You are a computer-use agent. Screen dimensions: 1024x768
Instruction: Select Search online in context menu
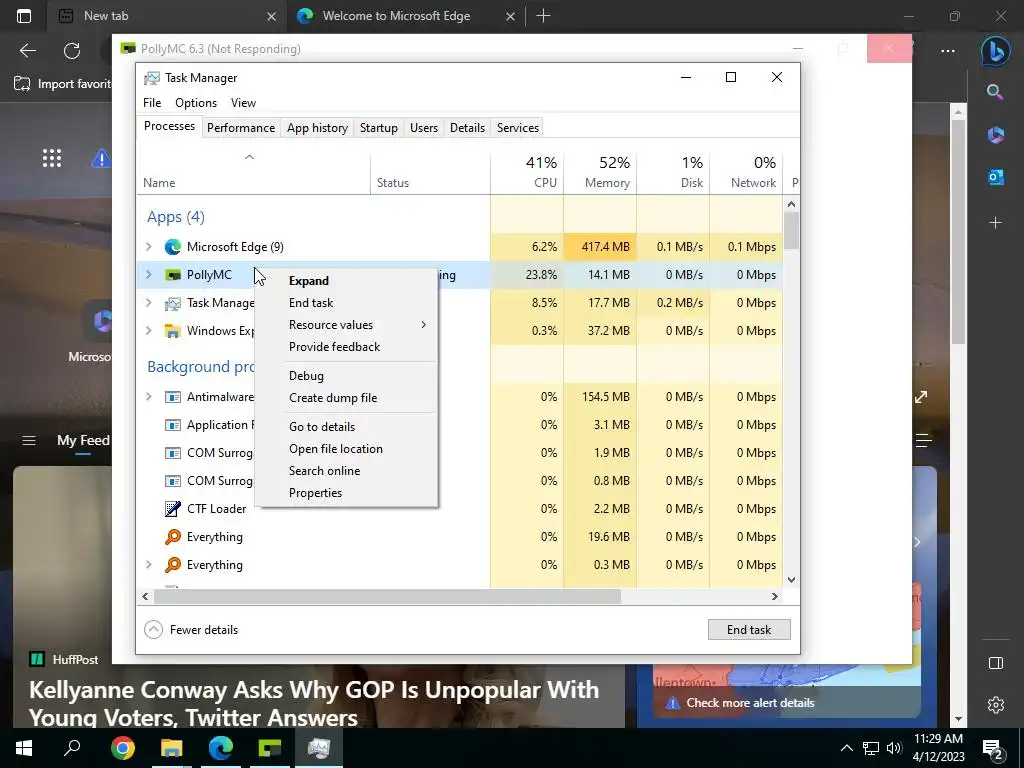[x=346, y=472]
